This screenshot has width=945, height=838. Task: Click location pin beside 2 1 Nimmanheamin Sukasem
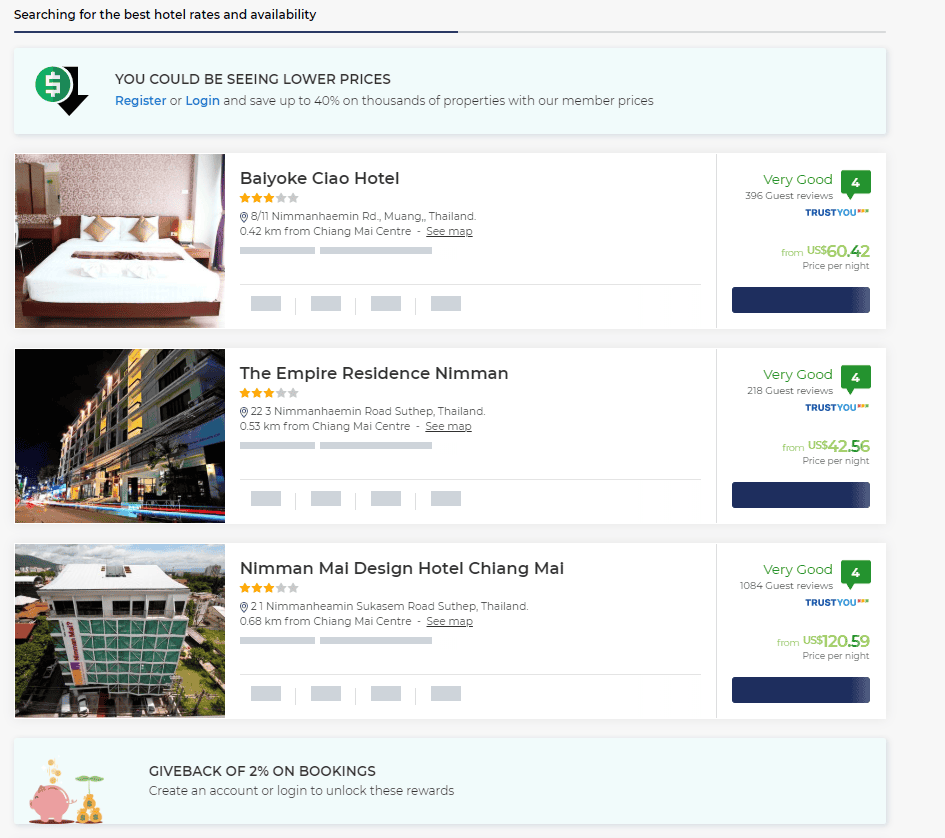244,607
